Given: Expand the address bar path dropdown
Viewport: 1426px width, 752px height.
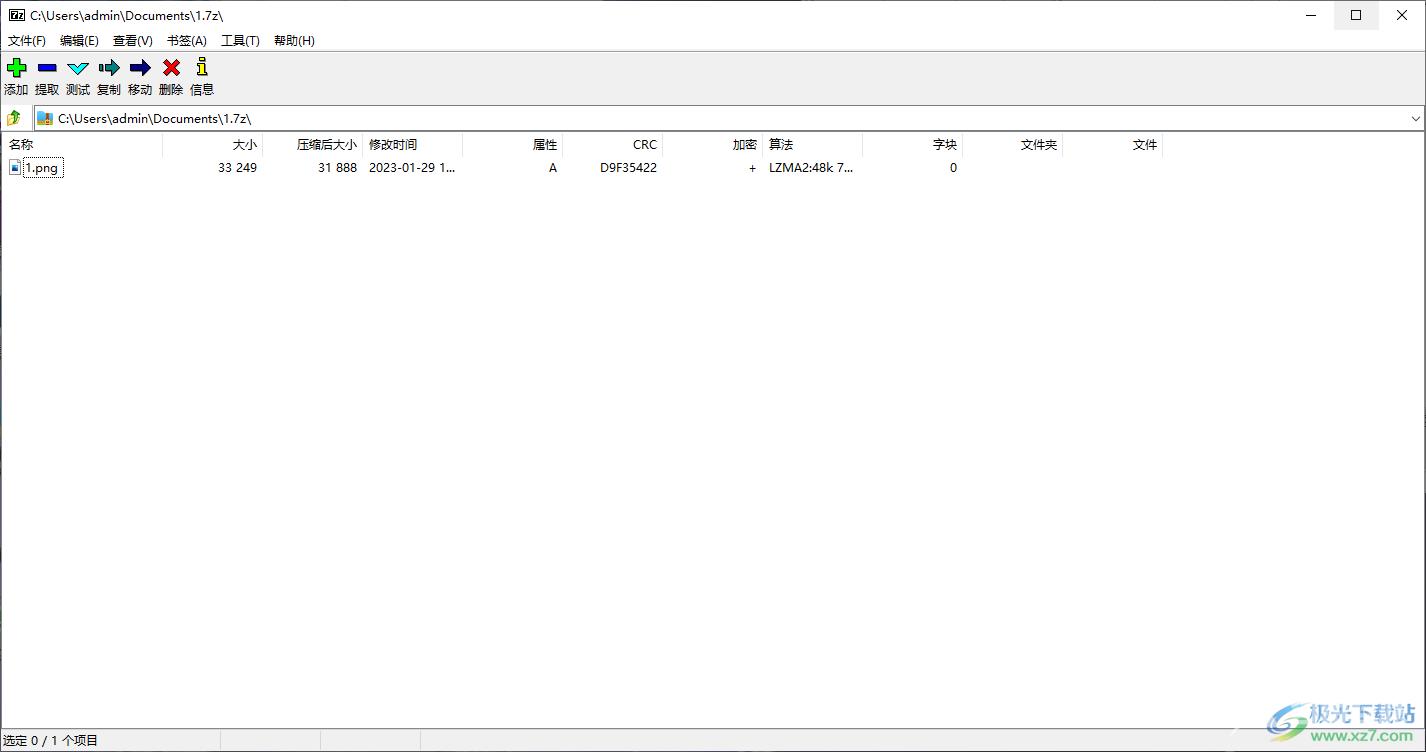Looking at the screenshot, I should coord(1415,118).
